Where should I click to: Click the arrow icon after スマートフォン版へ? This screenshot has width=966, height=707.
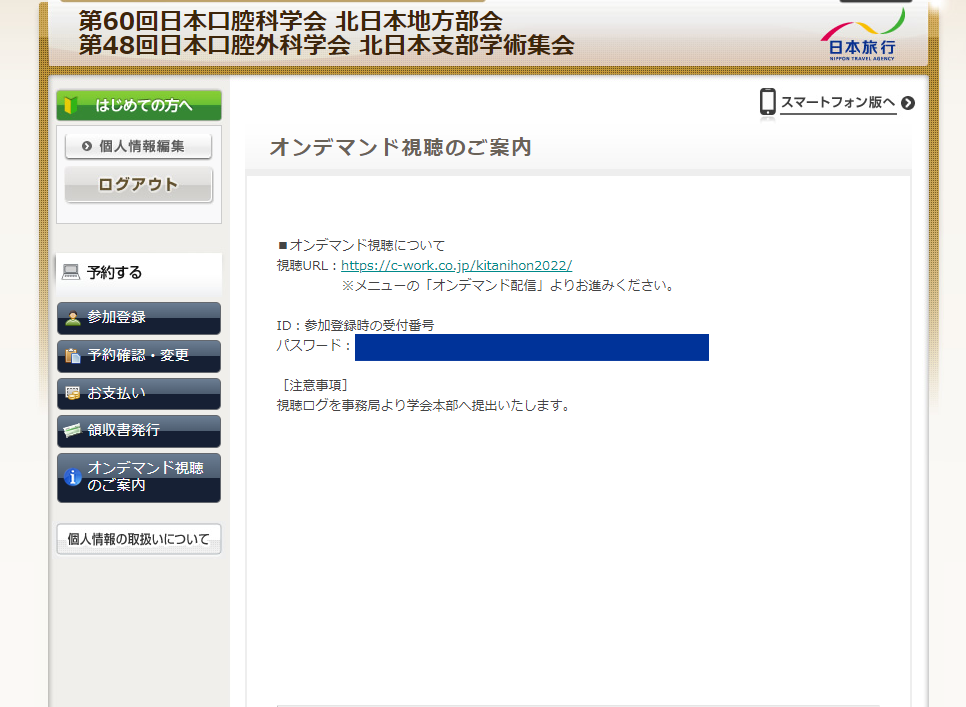coord(907,103)
